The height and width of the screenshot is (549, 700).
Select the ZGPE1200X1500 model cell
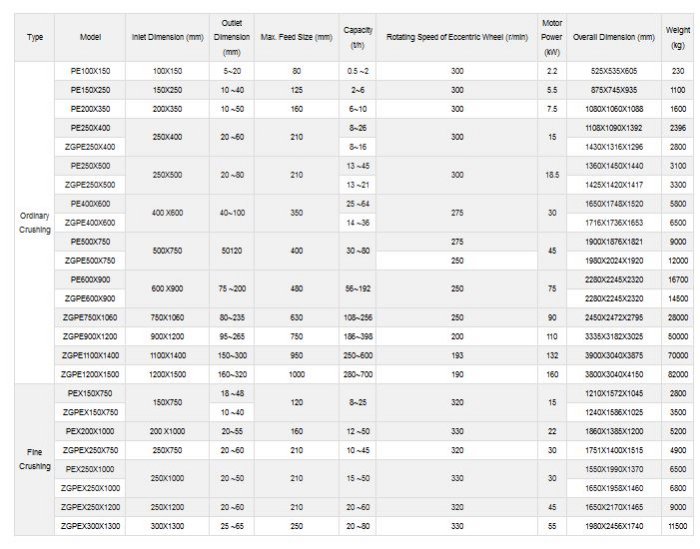[x=91, y=373]
